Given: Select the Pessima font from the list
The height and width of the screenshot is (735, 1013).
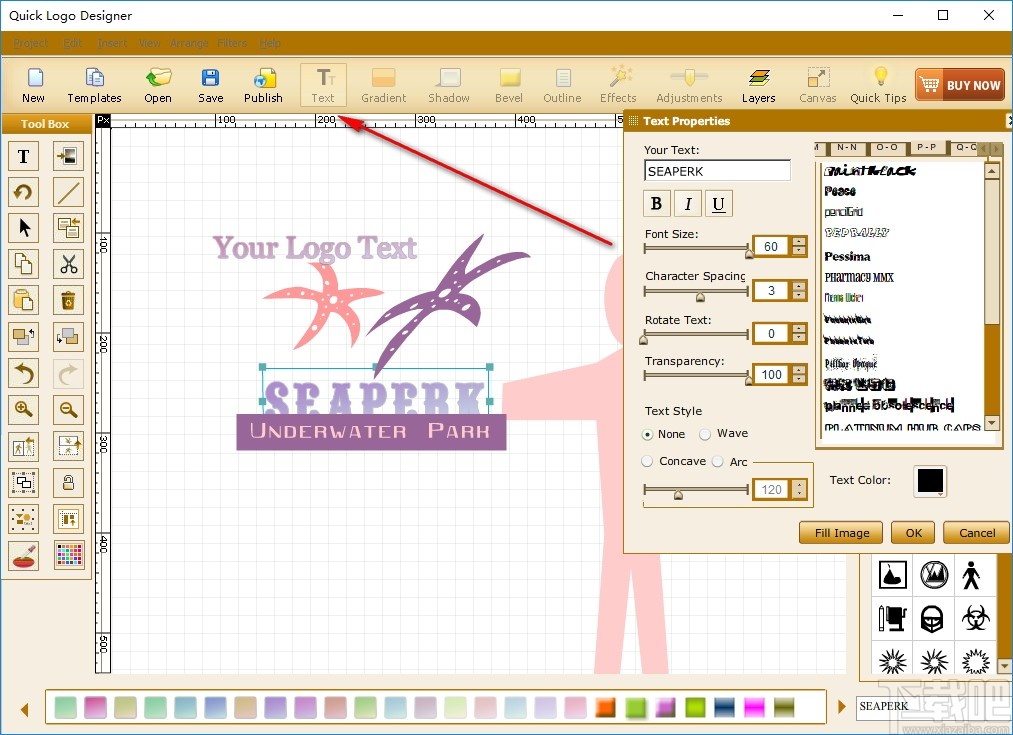Looking at the screenshot, I should pyautogui.click(x=847, y=256).
